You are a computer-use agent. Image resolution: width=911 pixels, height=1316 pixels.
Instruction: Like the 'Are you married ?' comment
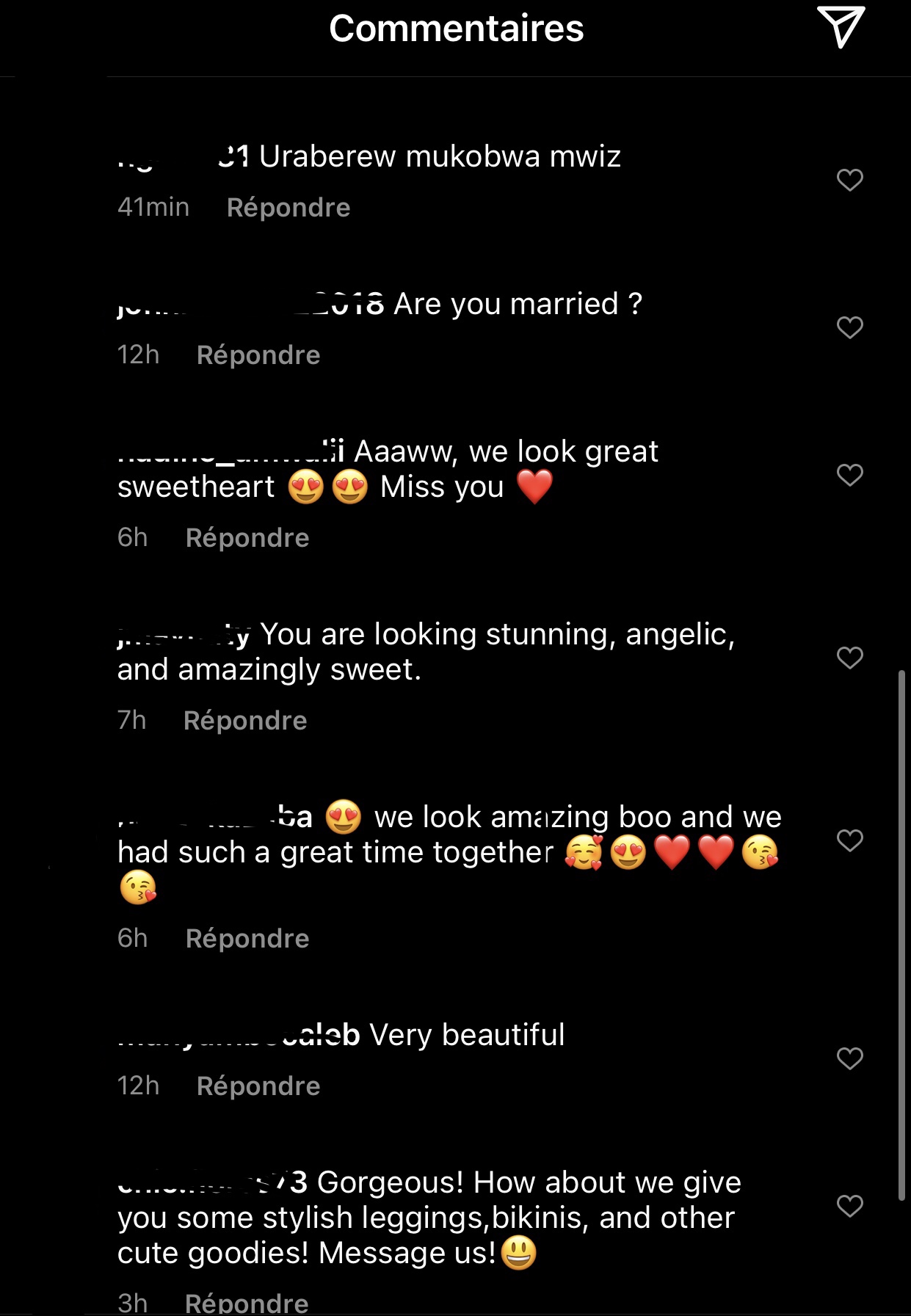[849, 327]
